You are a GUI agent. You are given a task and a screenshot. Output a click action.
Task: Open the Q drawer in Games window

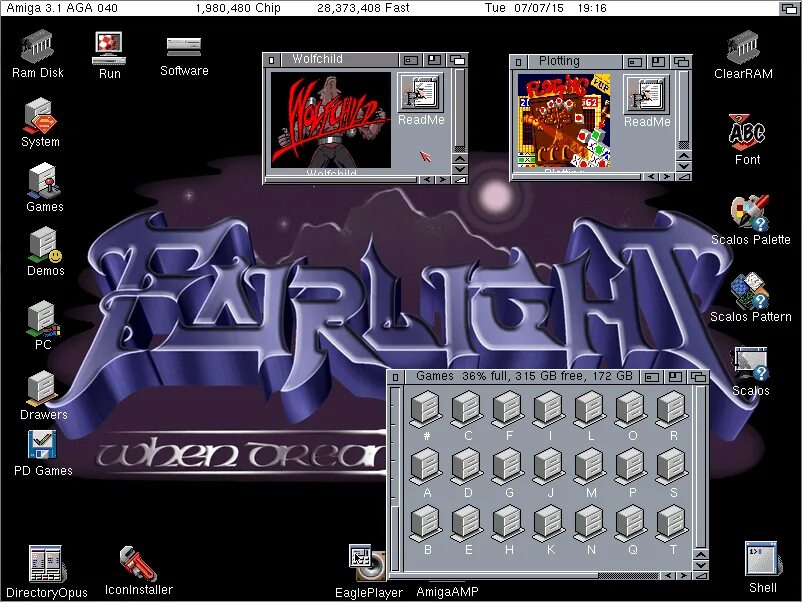pos(631,529)
